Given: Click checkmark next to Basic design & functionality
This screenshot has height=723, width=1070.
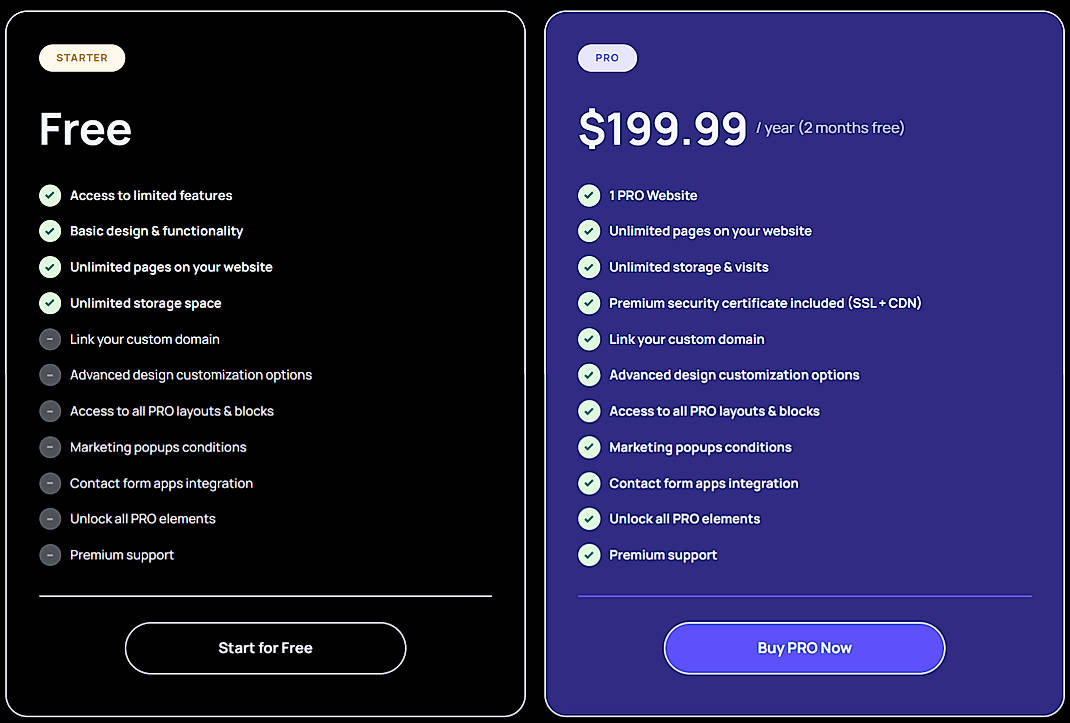Looking at the screenshot, I should pyautogui.click(x=50, y=231).
